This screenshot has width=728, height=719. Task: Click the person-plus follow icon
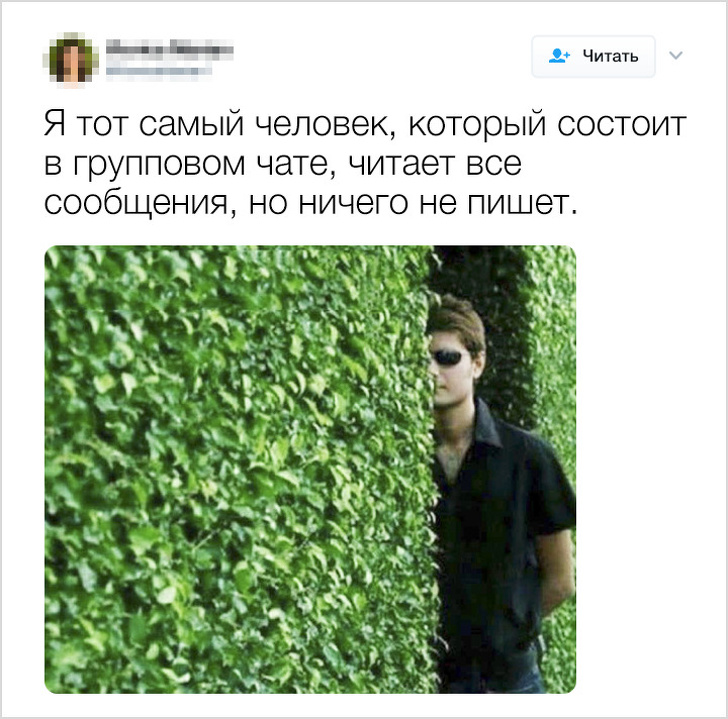[x=559, y=56]
